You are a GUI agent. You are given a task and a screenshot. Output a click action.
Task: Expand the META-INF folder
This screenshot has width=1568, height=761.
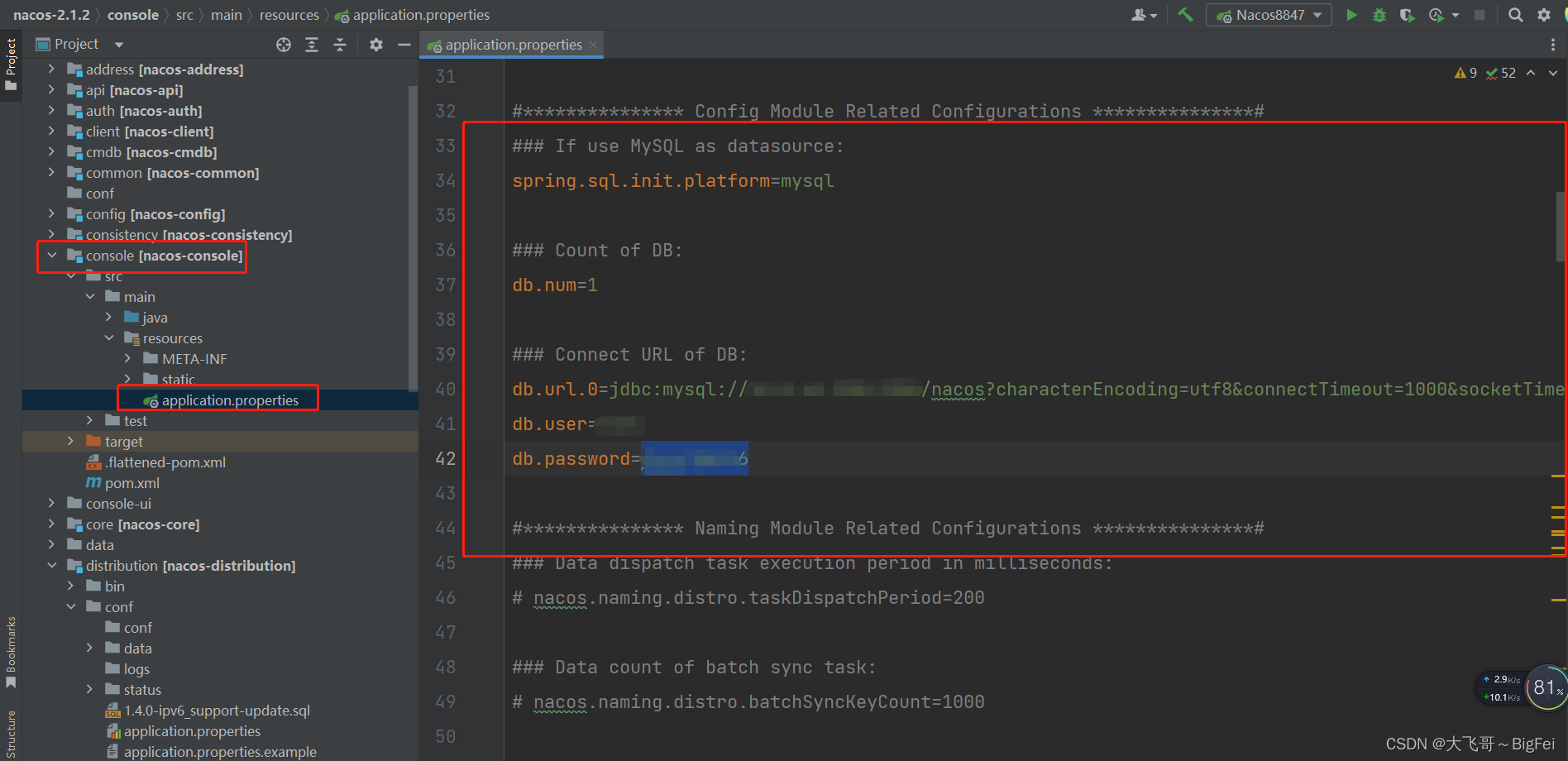pyautogui.click(x=127, y=359)
